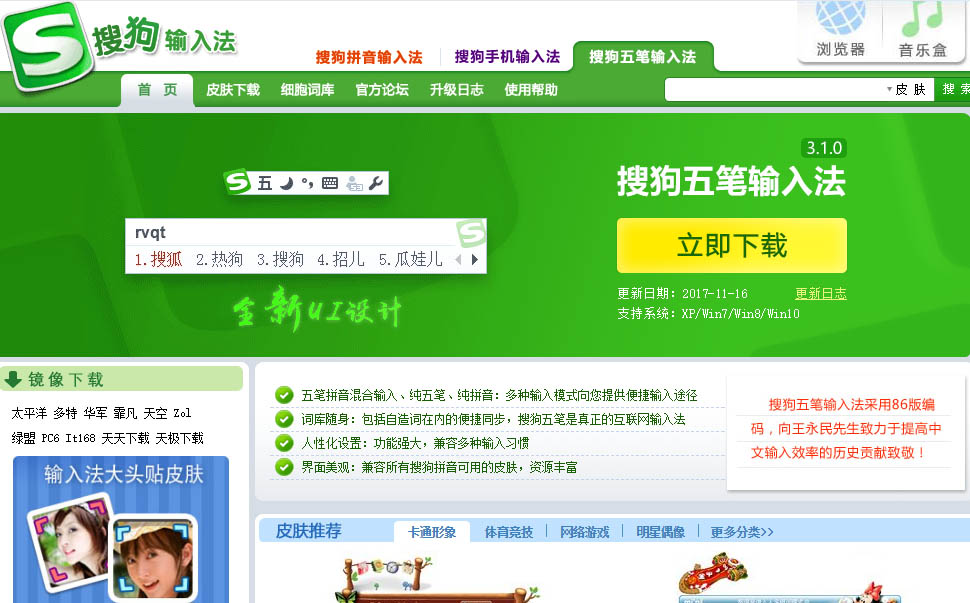This screenshot has width=970, height=603.
Task: Click S logo in candidate window corner
Action: click(471, 233)
